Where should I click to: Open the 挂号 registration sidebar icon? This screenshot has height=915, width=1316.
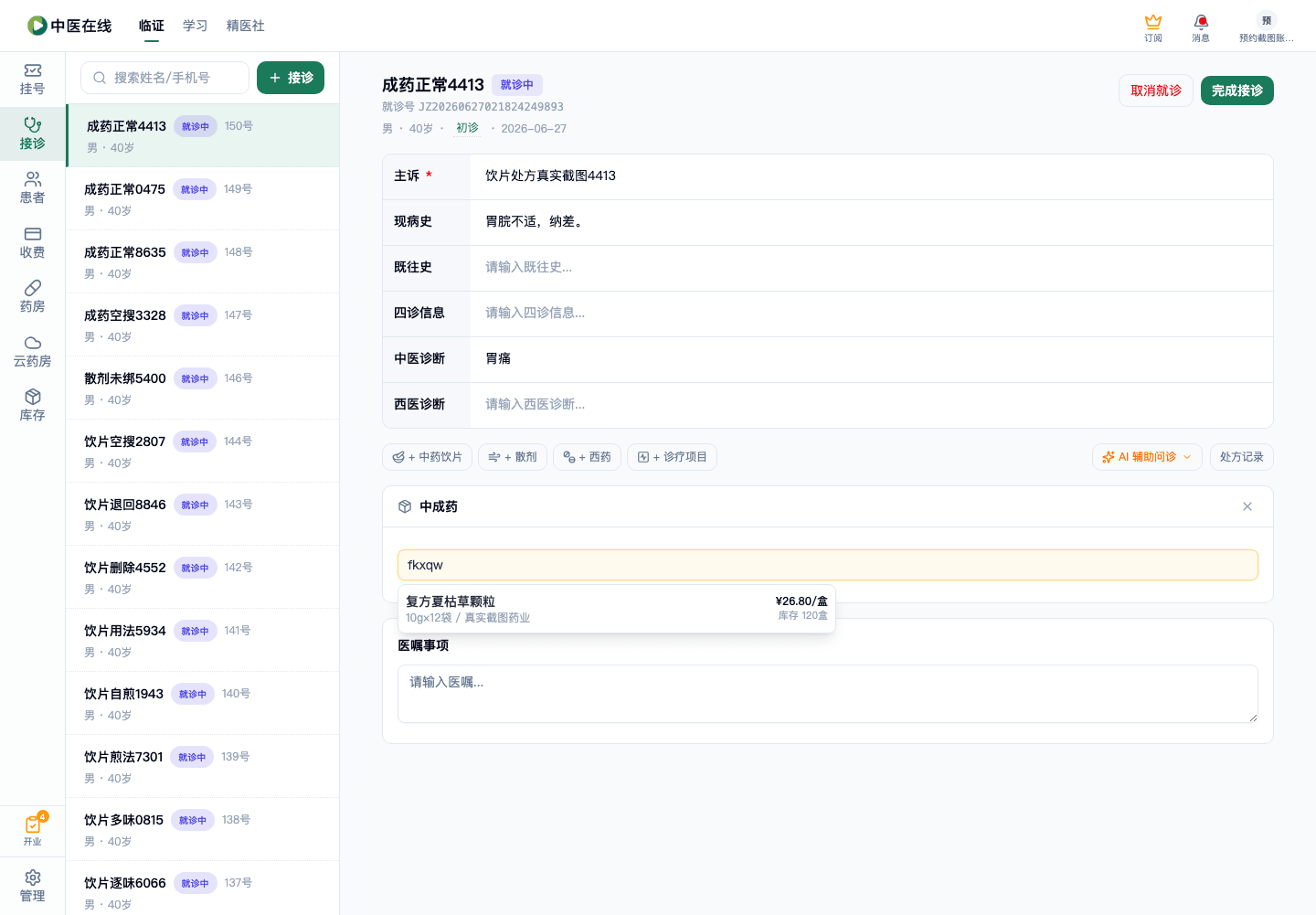click(x=32, y=80)
